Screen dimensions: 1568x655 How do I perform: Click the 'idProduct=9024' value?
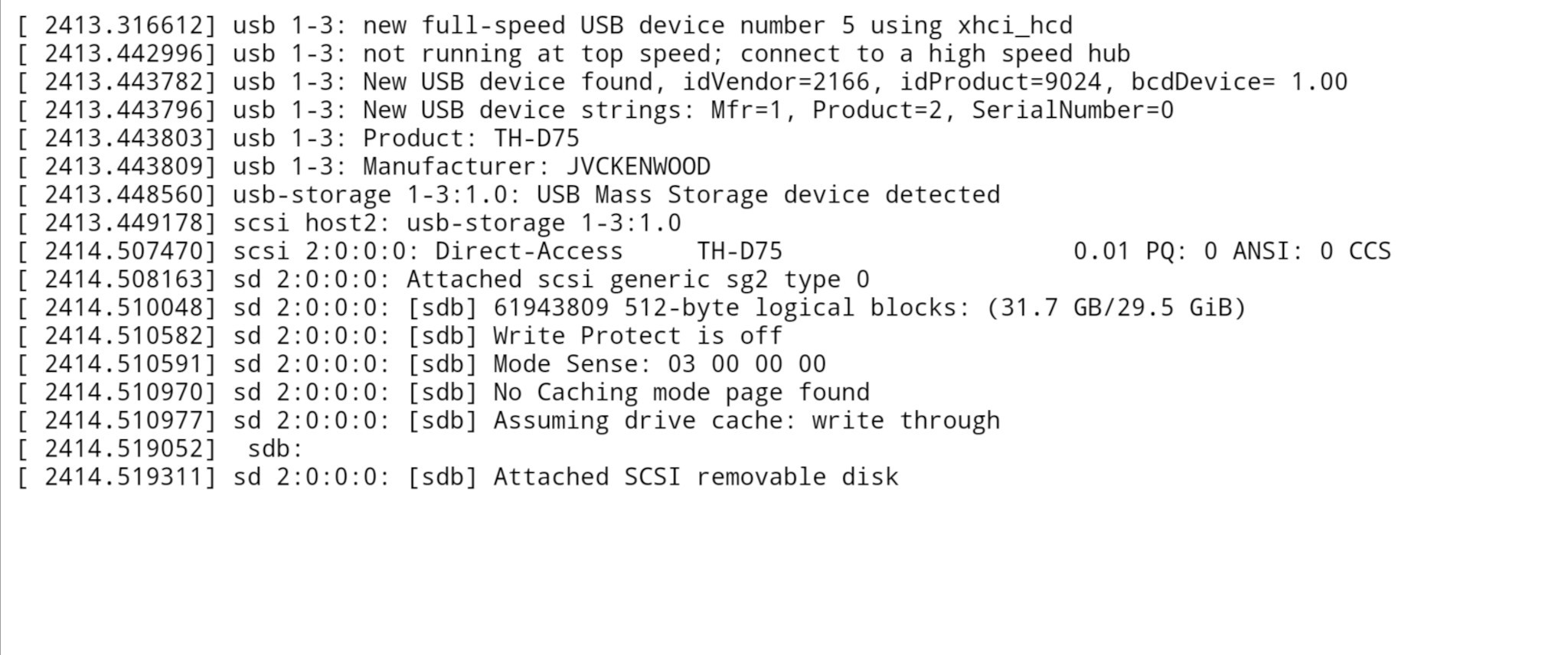(x=1001, y=82)
